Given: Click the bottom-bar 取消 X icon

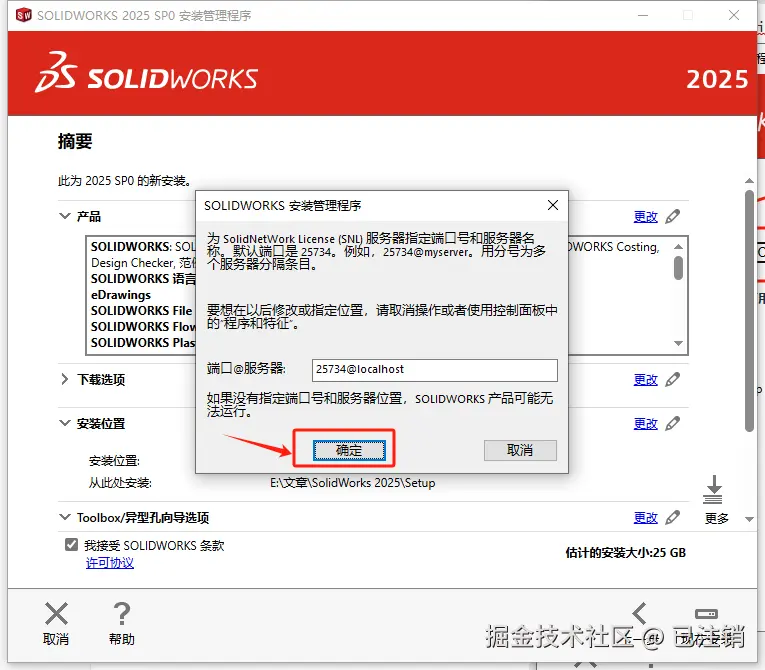Looking at the screenshot, I should (x=57, y=614).
